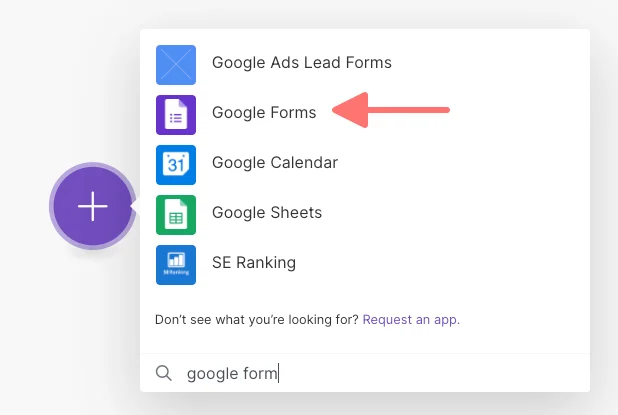Click the purple Google Forms icon
Image resolution: width=618 pixels, height=415 pixels.
pos(176,115)
